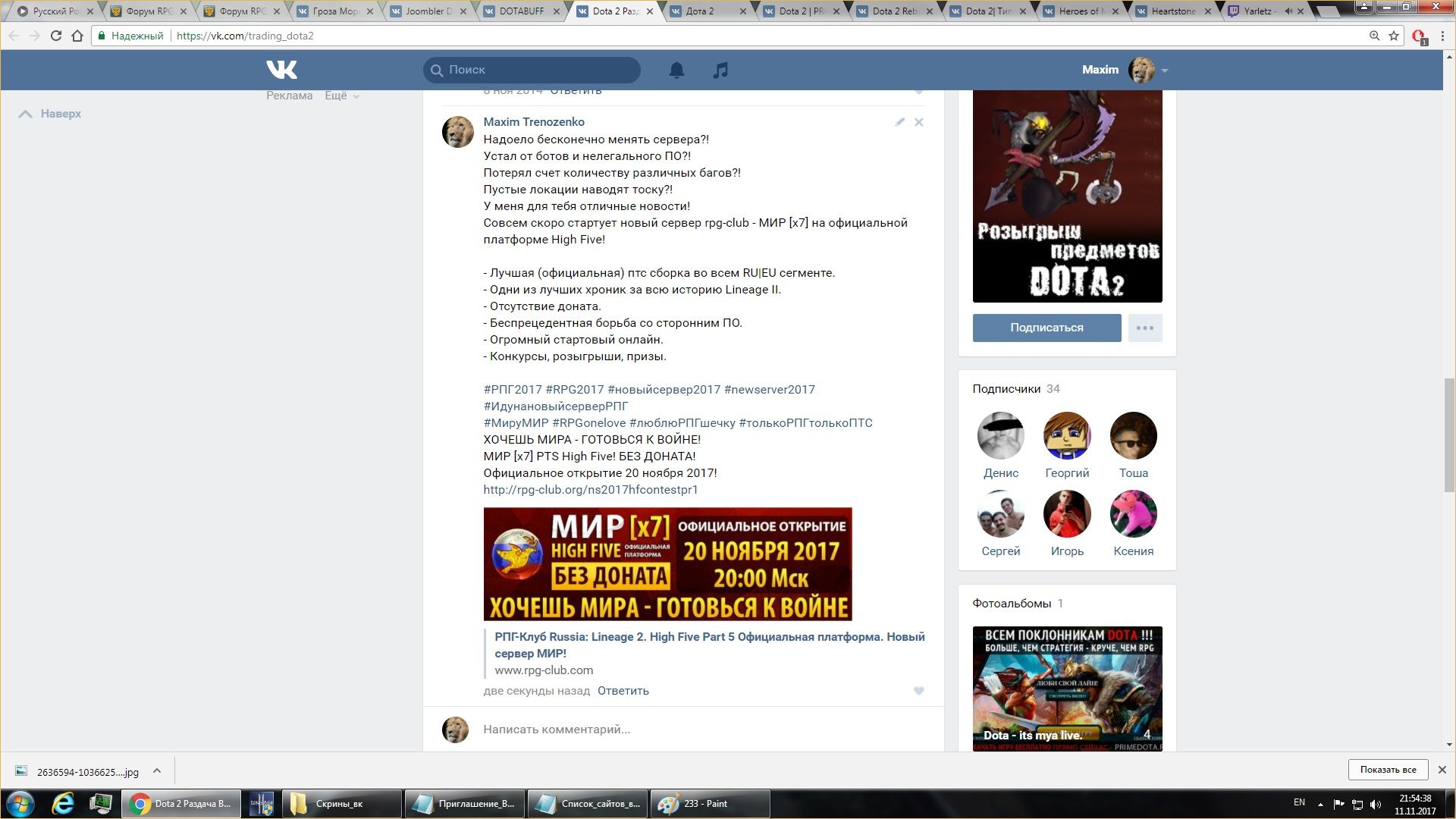Open the music note icon
1456x819 pixels.
720,70
